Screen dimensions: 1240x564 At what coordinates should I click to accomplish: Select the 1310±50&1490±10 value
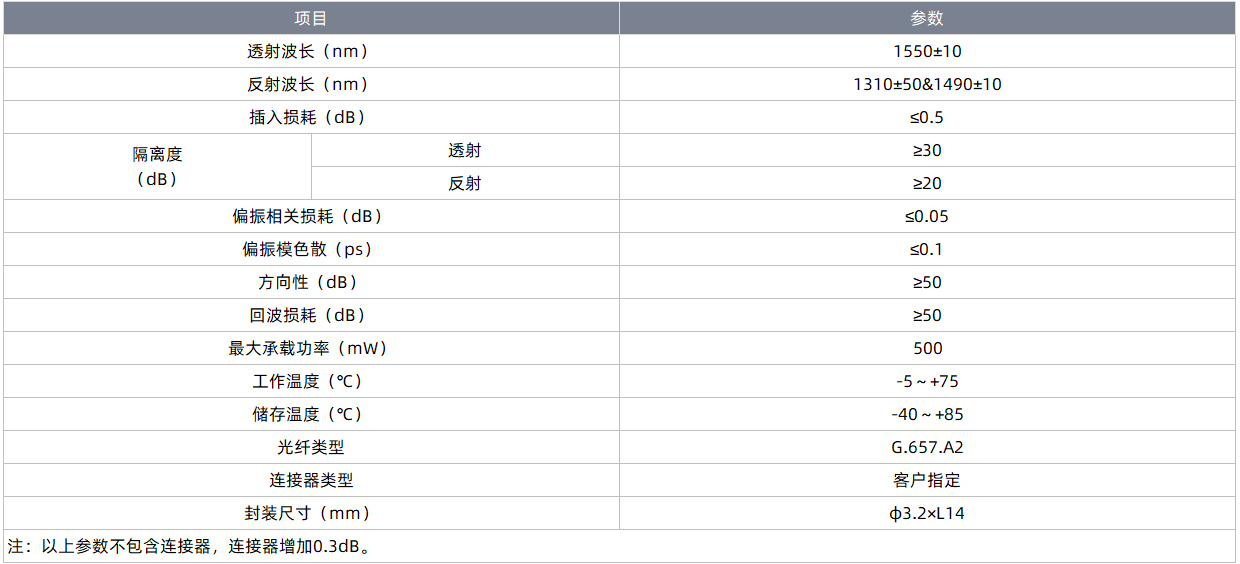(x=927, y=84)
